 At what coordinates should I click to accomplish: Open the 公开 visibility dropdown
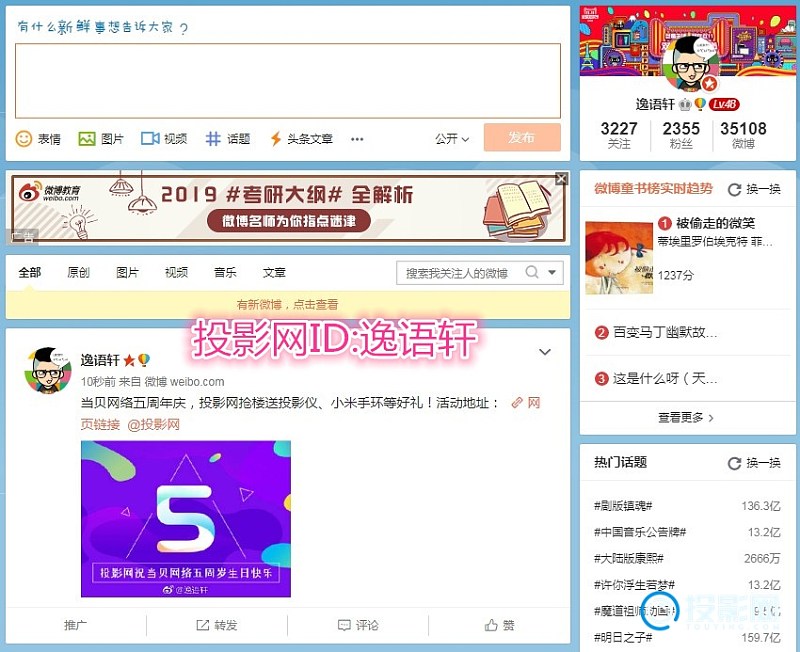(x=452, y=139)
